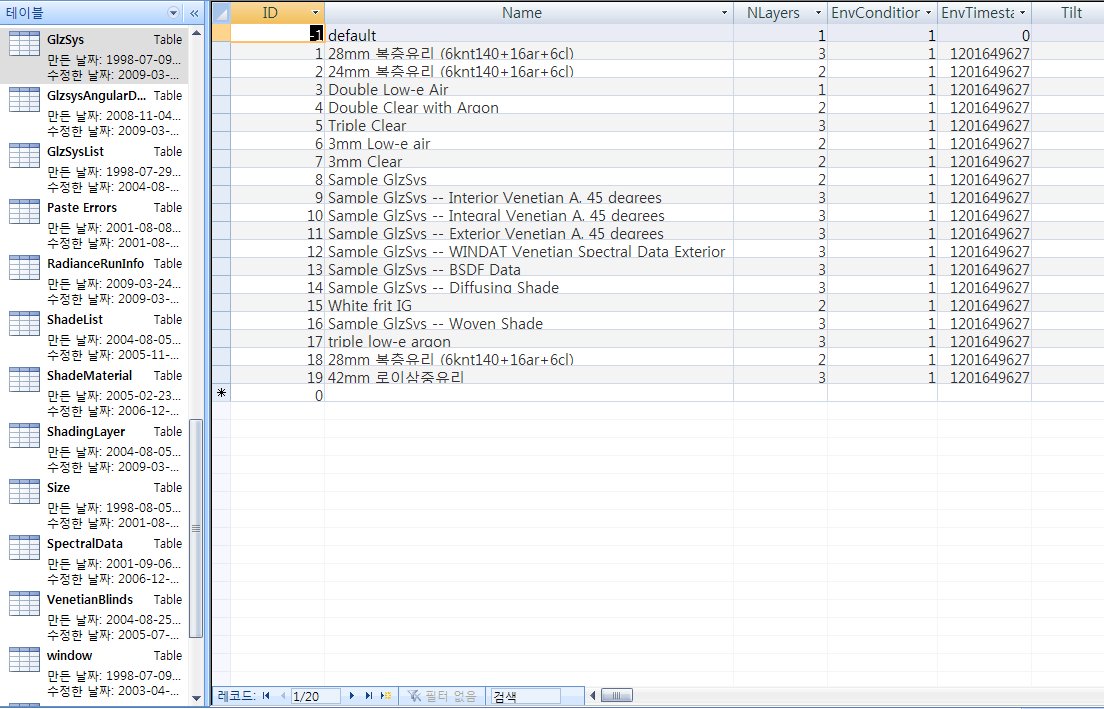Click the Tilt column header
The image size is (1104, 709).
point(1070,13)
